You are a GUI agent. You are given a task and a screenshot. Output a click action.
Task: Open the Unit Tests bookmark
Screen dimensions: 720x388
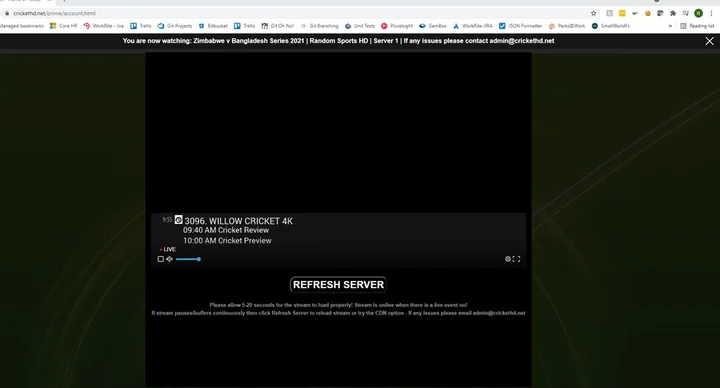click(360, 26)
